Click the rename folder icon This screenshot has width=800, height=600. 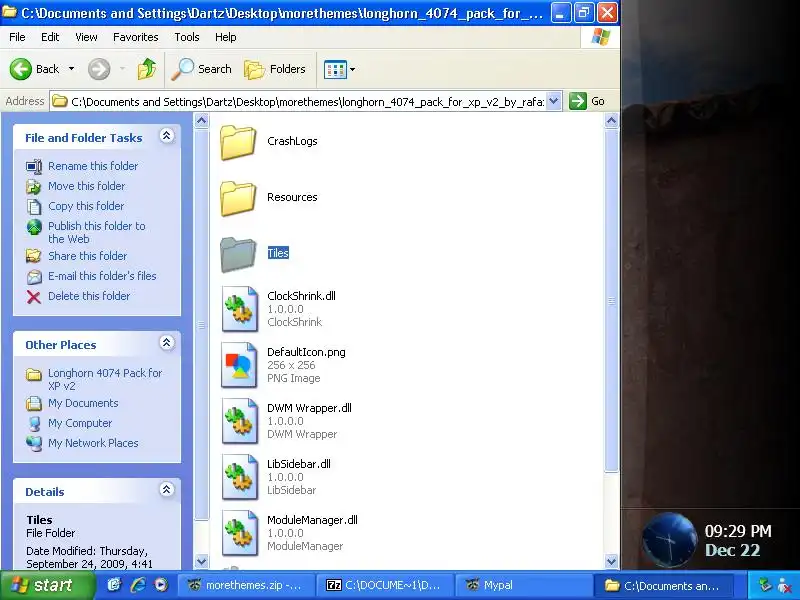coord(34,167)
